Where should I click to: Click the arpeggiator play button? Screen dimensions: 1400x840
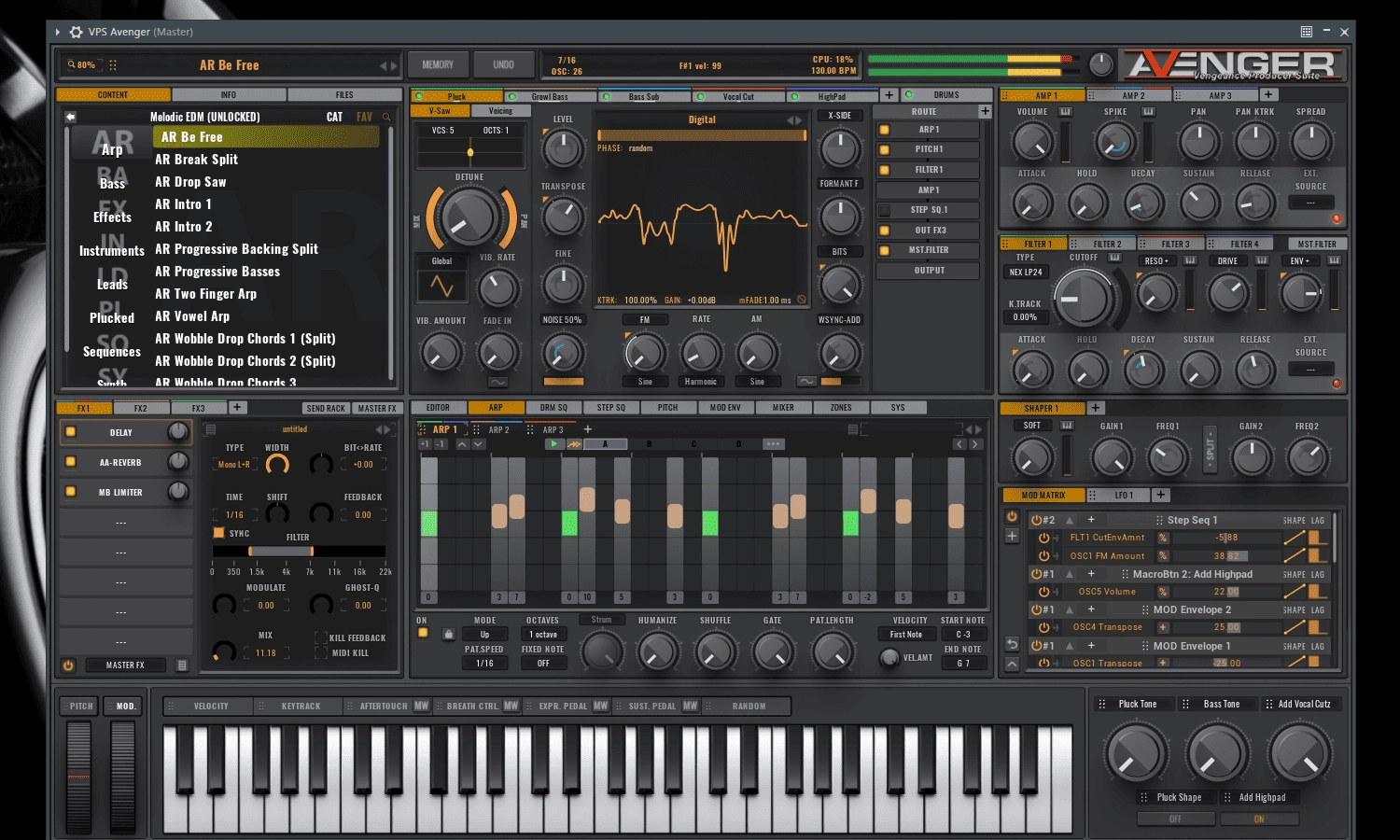pos(554,444)
